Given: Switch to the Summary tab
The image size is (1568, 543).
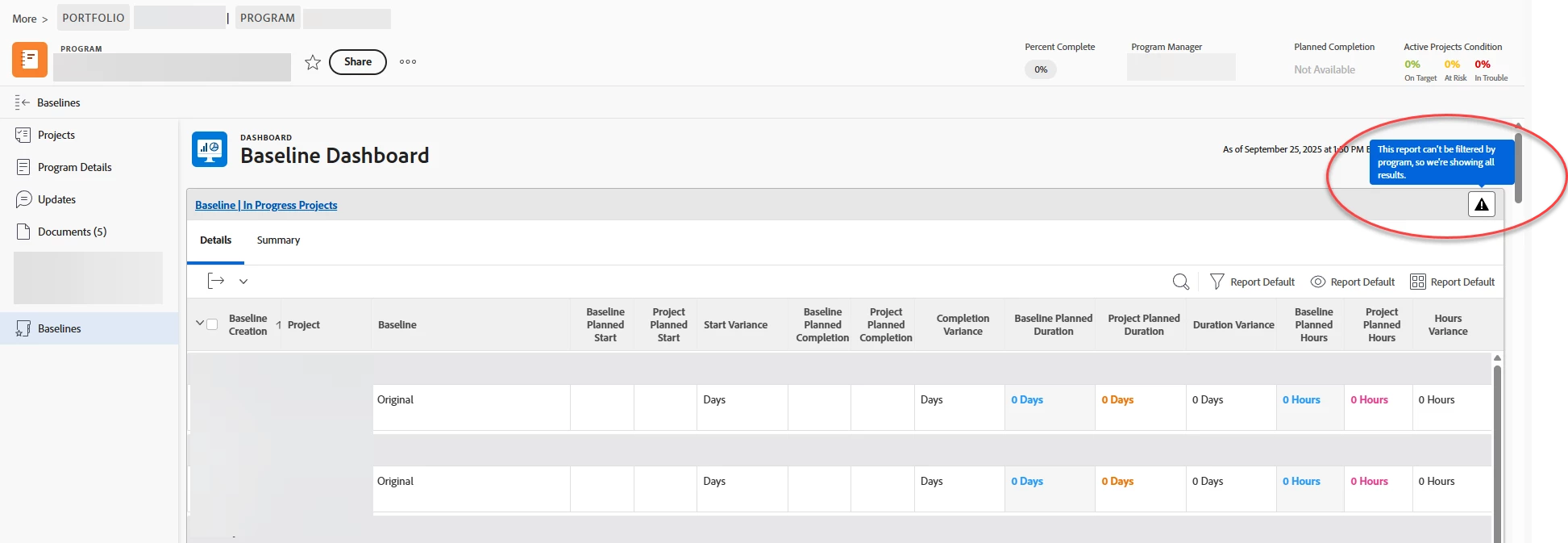Looking at the screenshot, I should 278,240.
